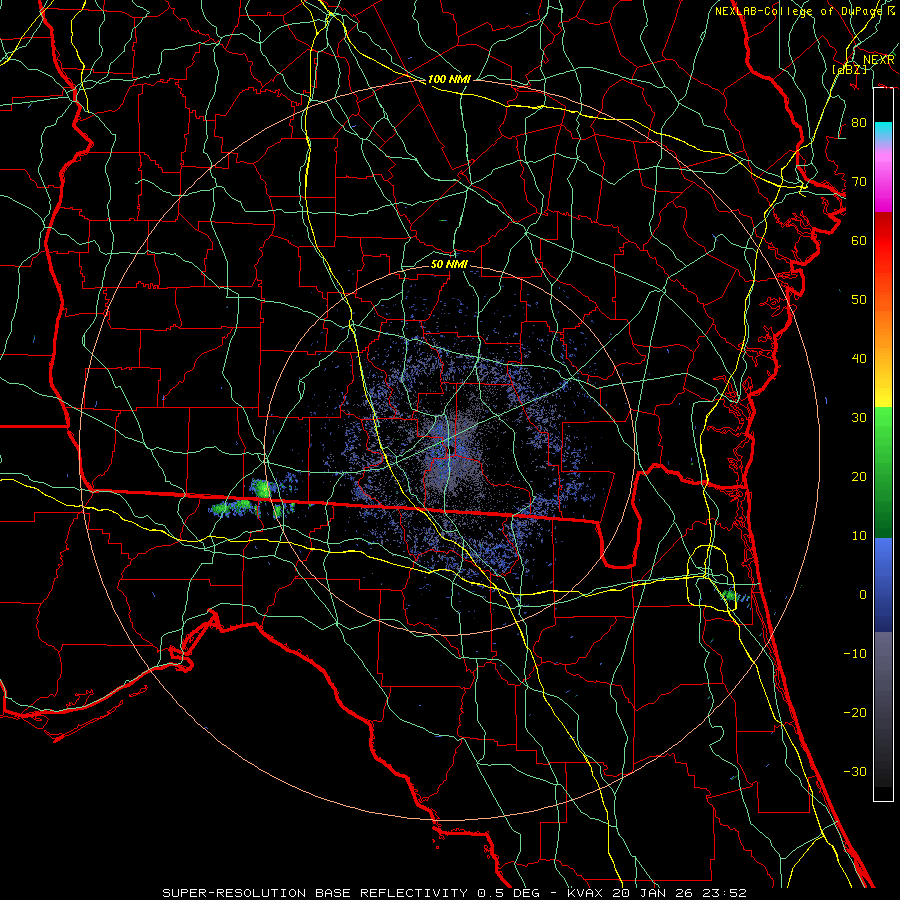Image resolution: width=900 pixels, height=900 pixels.
Task: Click the product title caption at bottom
Action: tap(454, 893)
